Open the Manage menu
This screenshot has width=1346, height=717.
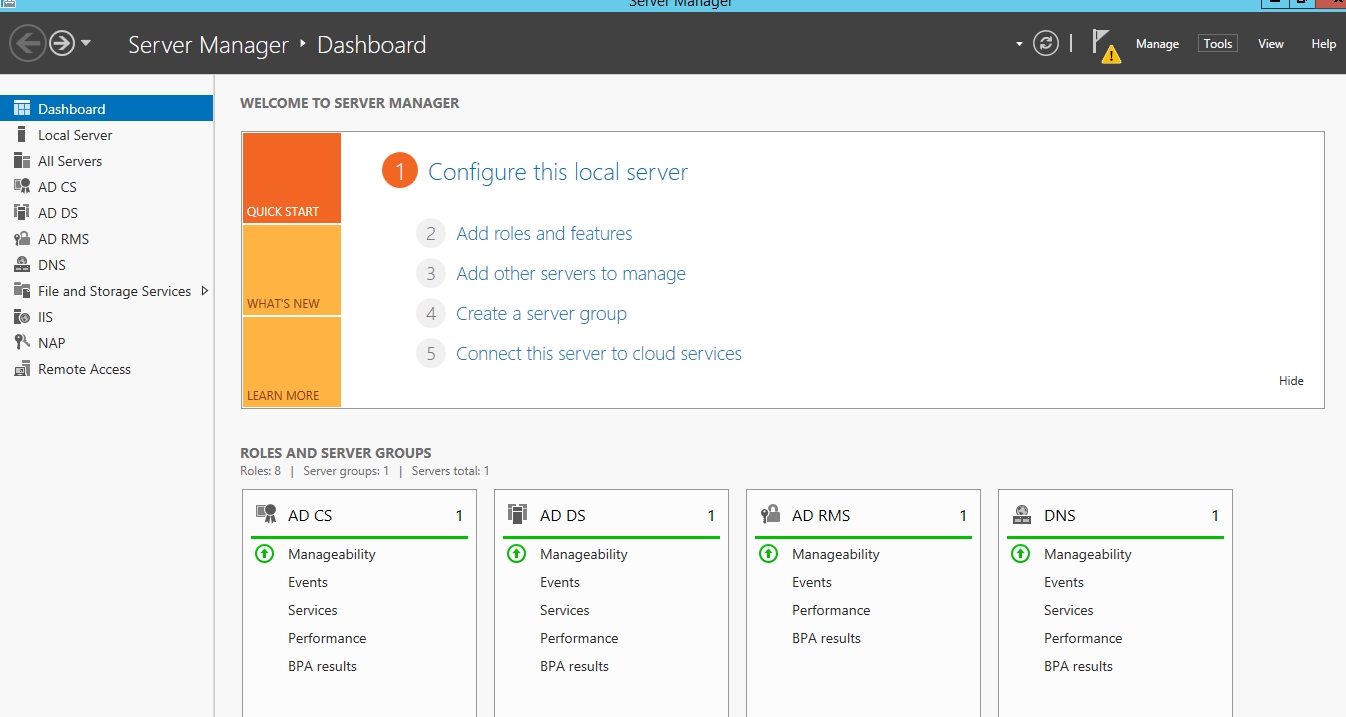click(x=1157, y=44)
